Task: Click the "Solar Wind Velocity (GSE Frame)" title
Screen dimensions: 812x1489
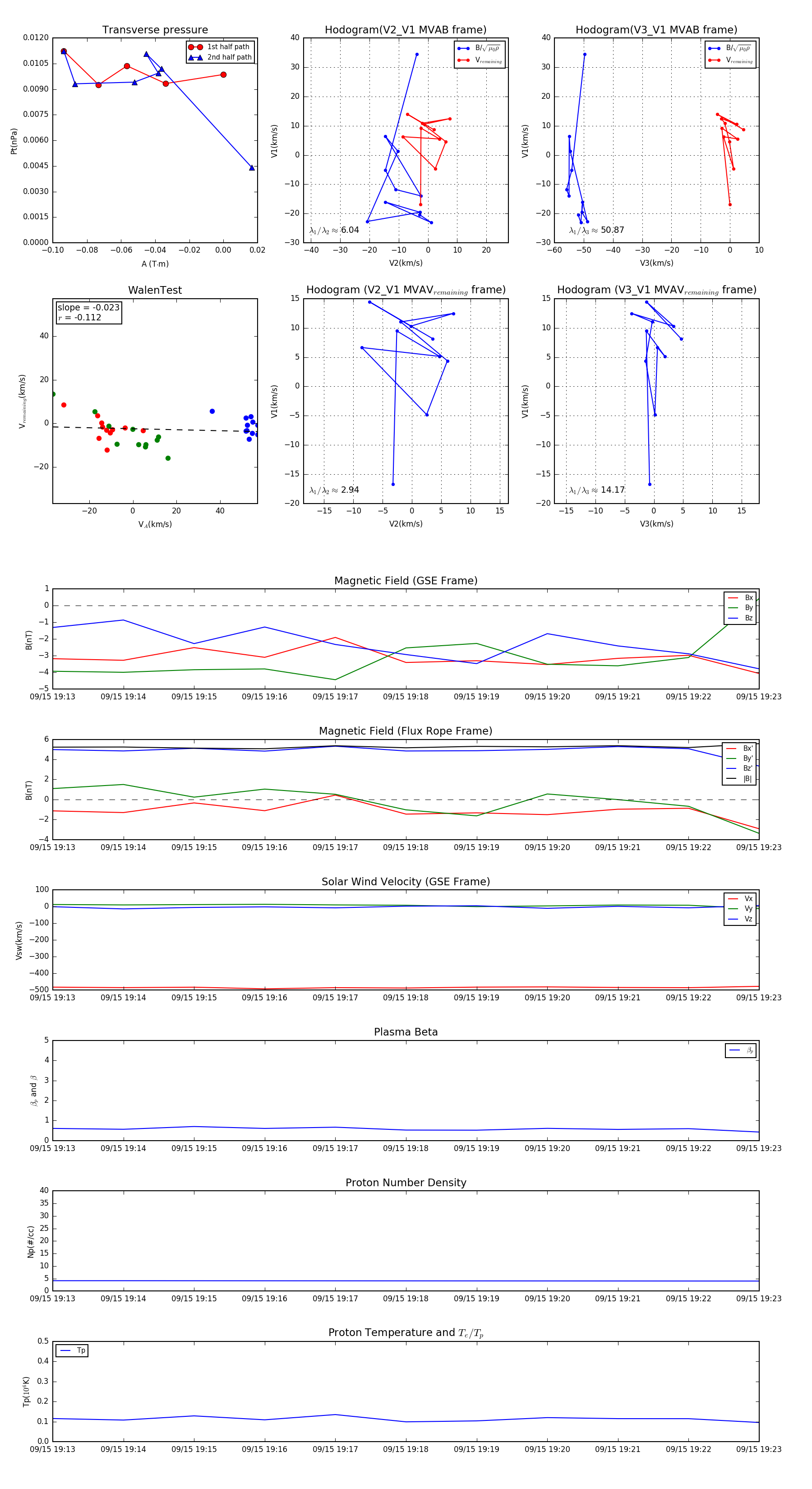Action: 406,882
